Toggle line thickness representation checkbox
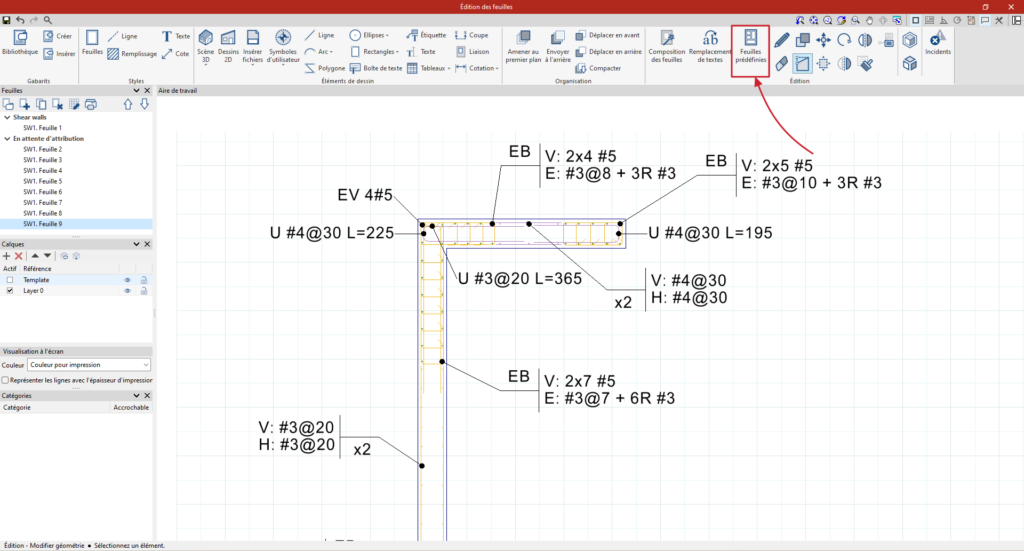 (x=6, y=380)
